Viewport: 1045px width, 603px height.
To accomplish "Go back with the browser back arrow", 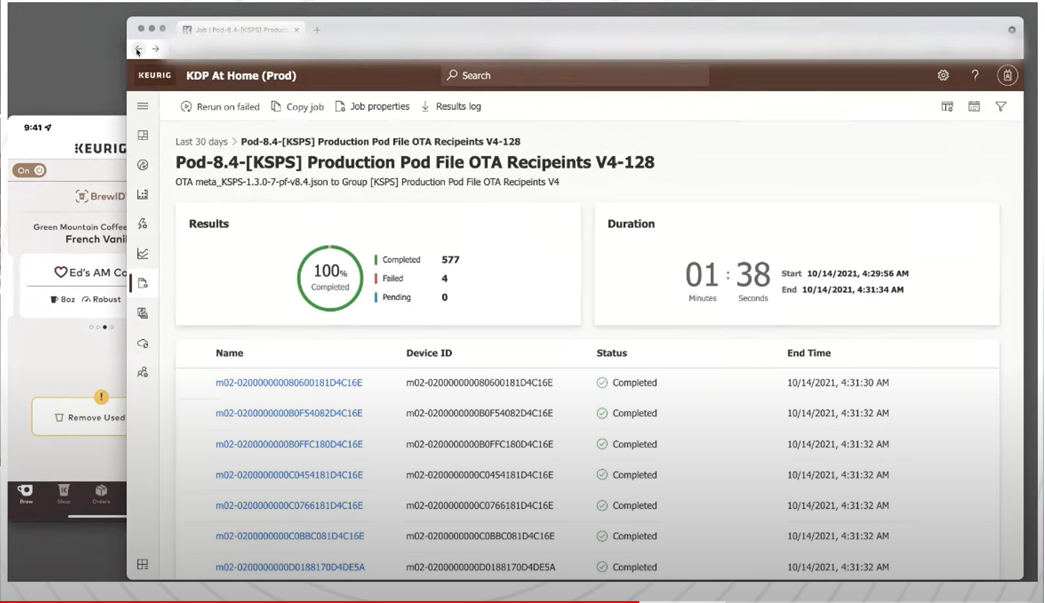I will coord(138,49).
